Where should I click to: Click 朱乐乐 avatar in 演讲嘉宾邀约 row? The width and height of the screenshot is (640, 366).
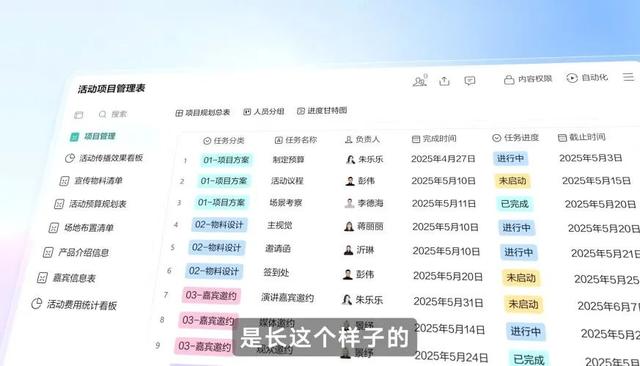click(x=347, y=300)
